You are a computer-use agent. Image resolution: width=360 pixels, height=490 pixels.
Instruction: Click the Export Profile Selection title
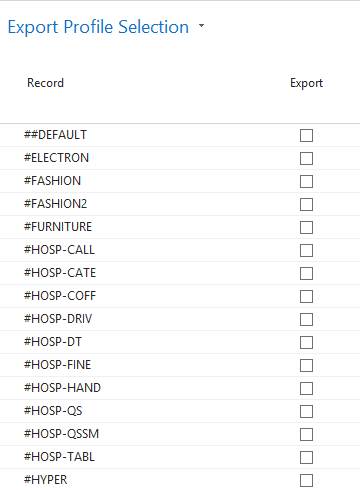pyautogui.click(x=98, y=27)
